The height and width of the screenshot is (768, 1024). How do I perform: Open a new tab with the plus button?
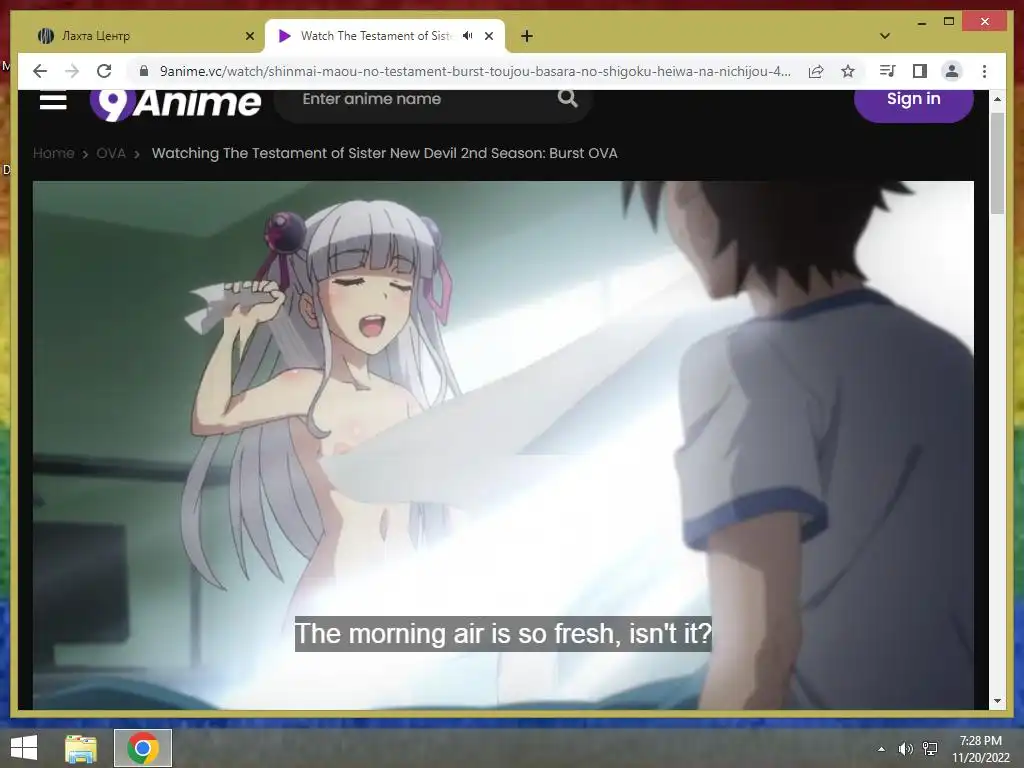(x=527, y=36)
